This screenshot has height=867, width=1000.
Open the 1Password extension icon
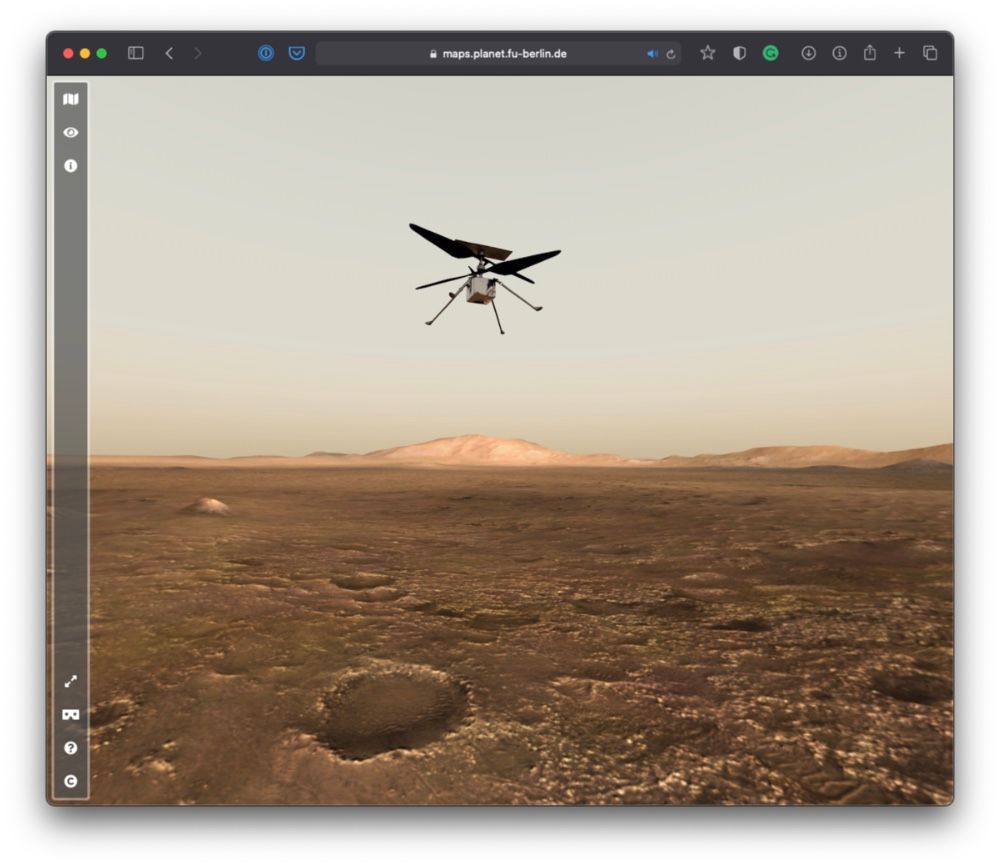coord(266,53)
